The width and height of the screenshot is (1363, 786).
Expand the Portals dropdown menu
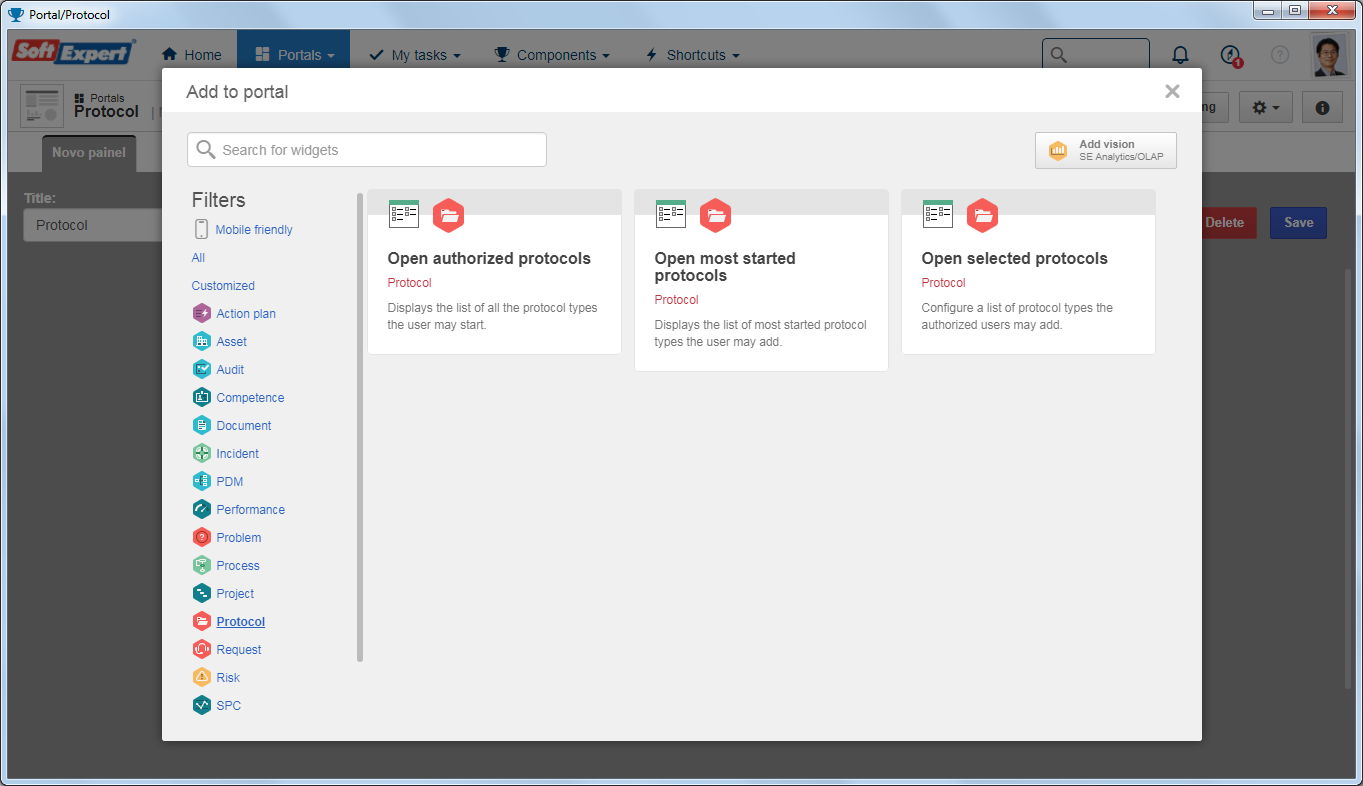(294, 55)
